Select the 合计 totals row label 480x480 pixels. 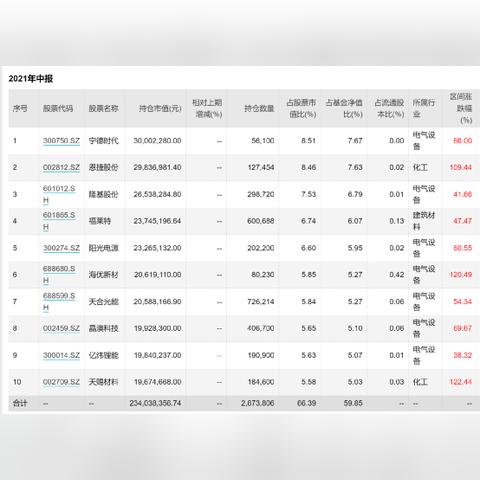tap(20, 403)
